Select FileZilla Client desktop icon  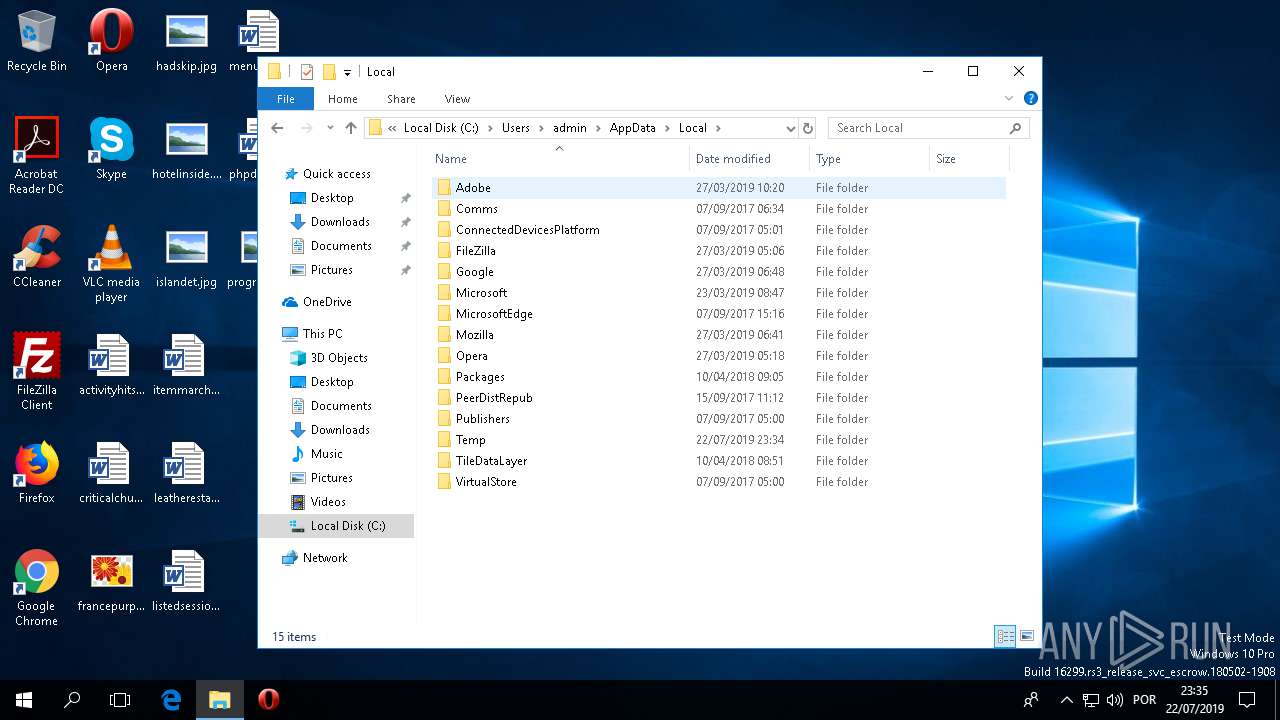[37, 372]
